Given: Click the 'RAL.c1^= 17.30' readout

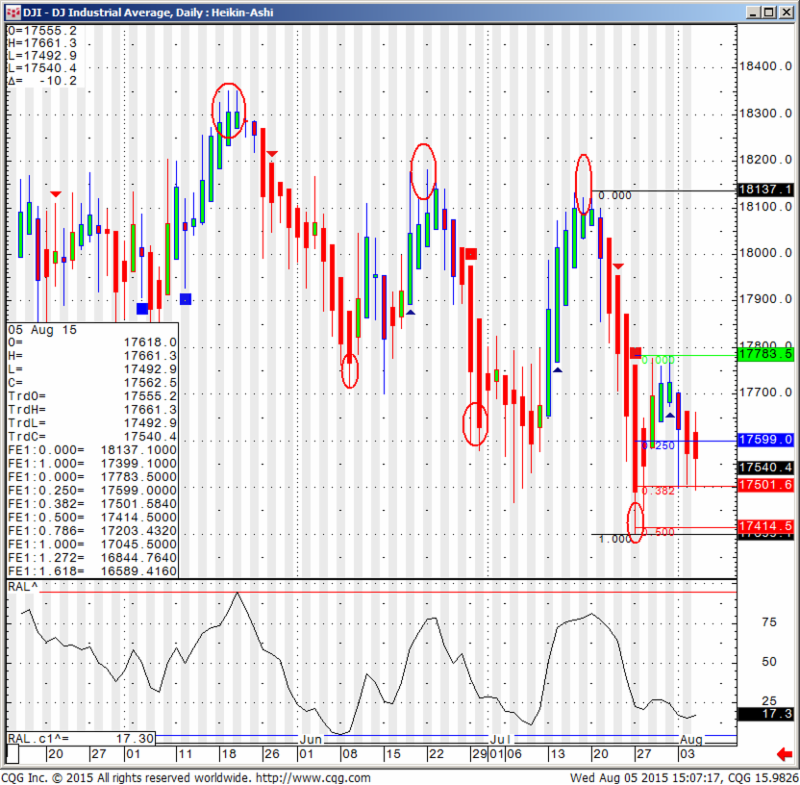Looking at the screenshot, I should (81, 738).
